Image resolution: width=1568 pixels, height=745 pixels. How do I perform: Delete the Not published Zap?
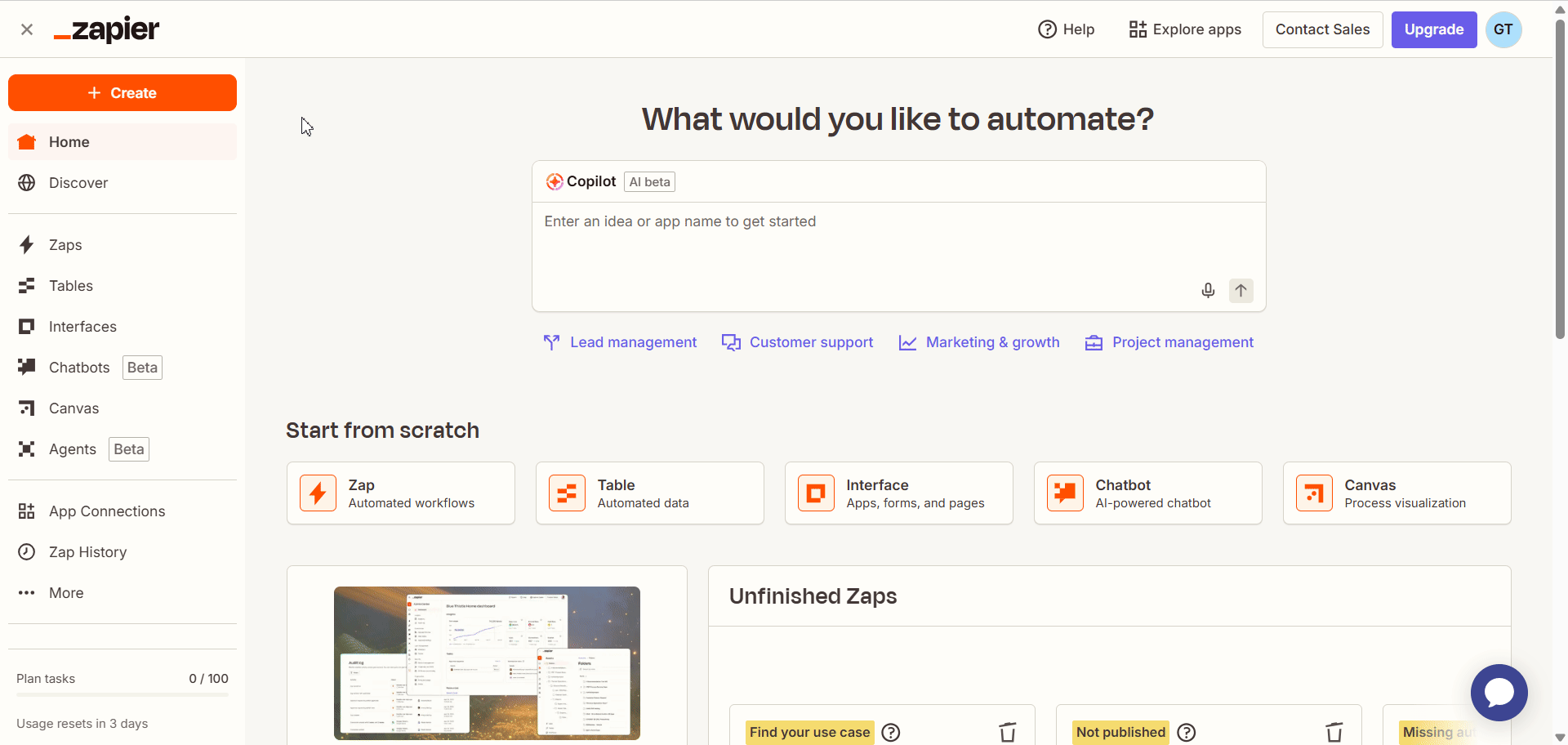[1334, 733]
